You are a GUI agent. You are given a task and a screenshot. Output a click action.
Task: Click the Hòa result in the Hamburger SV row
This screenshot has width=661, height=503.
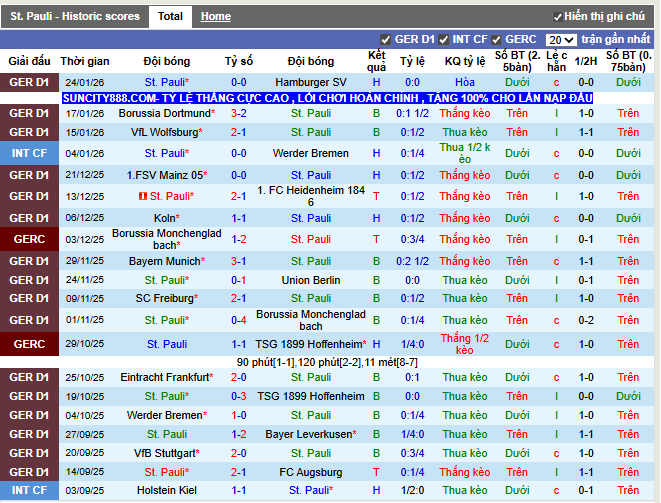(x=465, y=82)
